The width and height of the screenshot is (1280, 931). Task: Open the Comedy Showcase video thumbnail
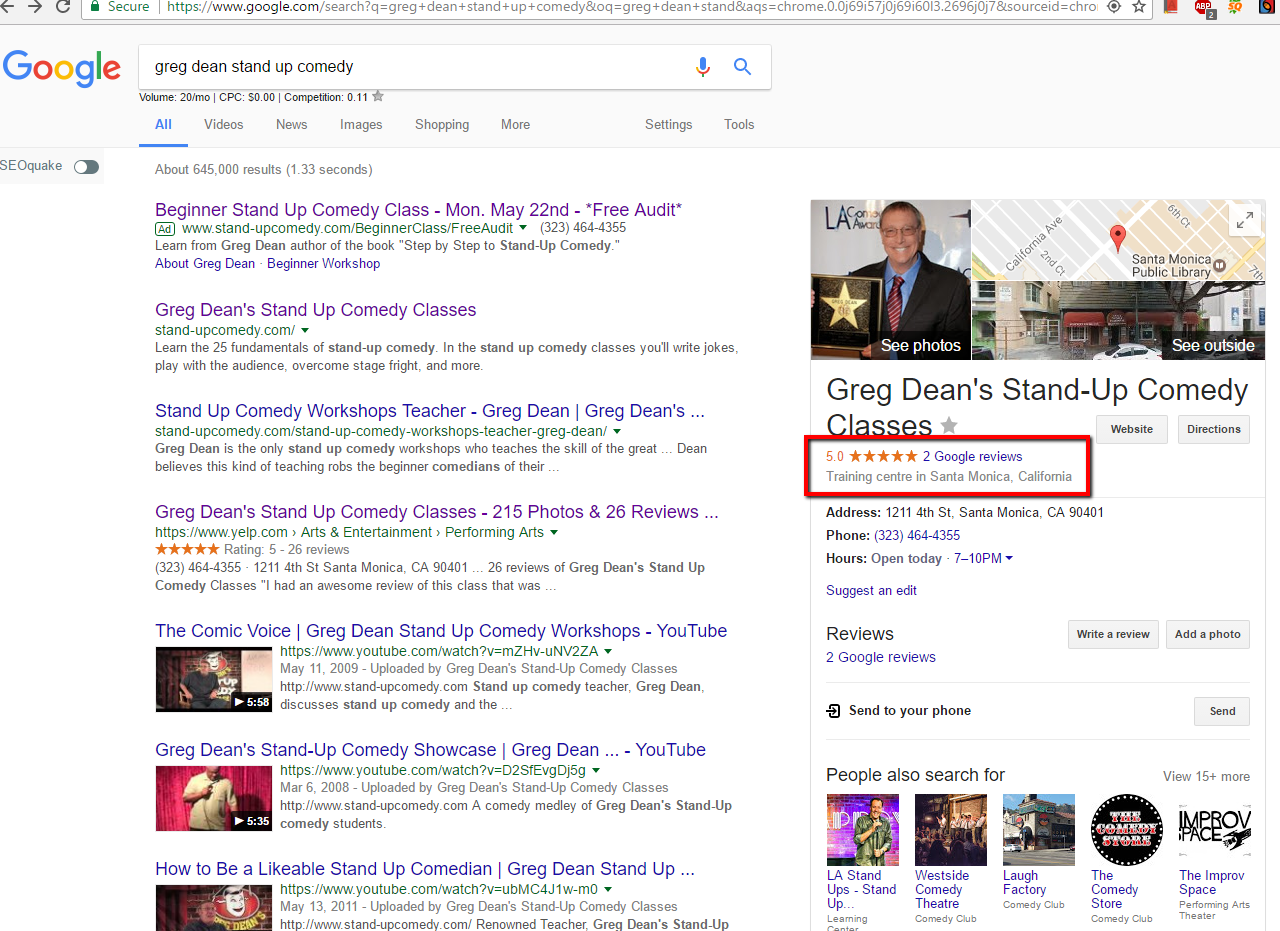(x=214, y=798)
